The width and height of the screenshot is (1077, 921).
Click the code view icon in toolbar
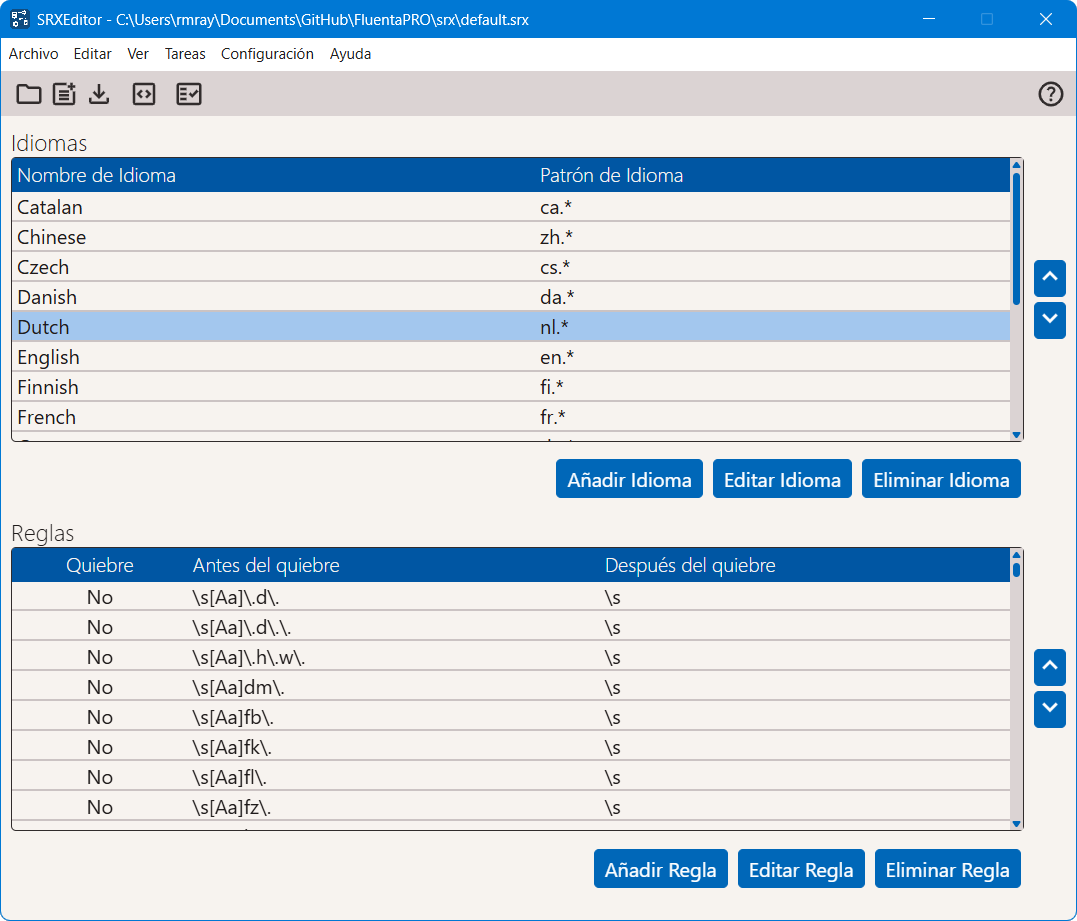pos(144,94)
